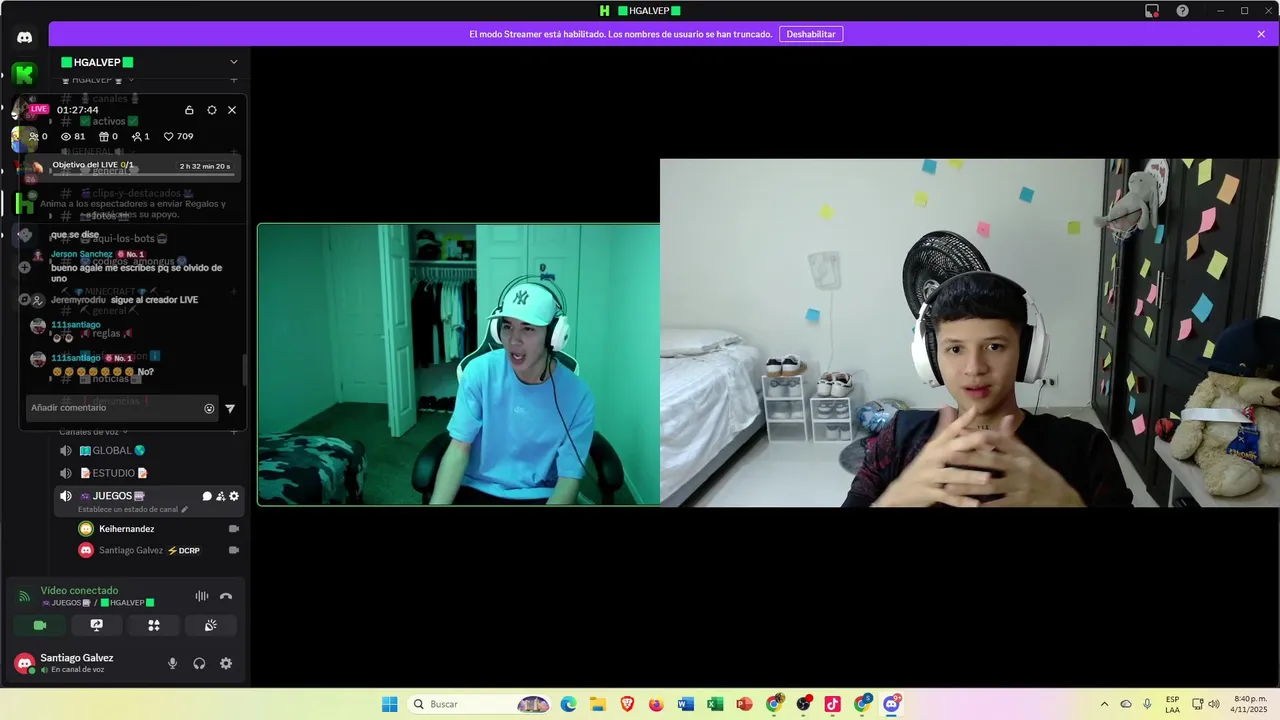Open Excel from taskbar
This screenshot has width=1280, height=720.
tap(715, 704)
